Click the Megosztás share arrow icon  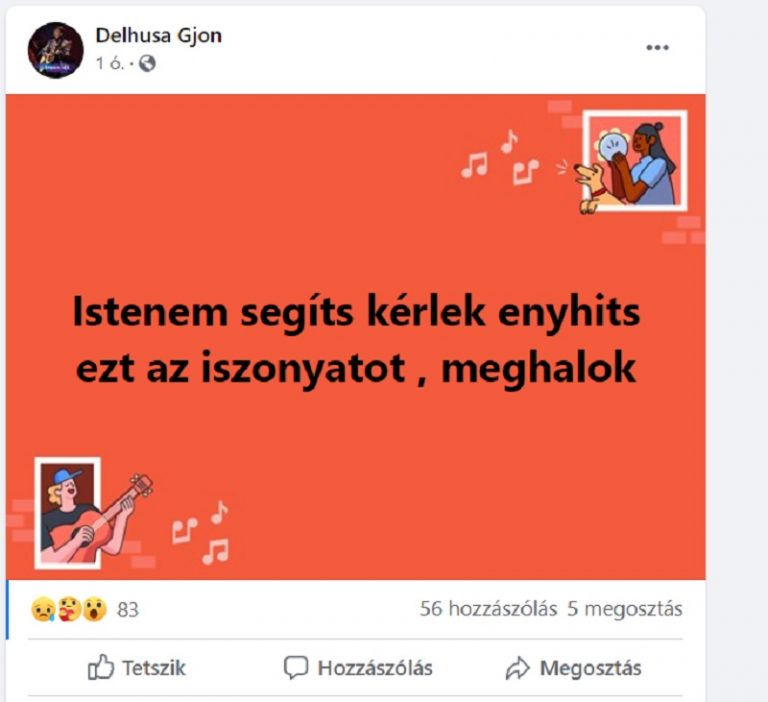[518, 668]
